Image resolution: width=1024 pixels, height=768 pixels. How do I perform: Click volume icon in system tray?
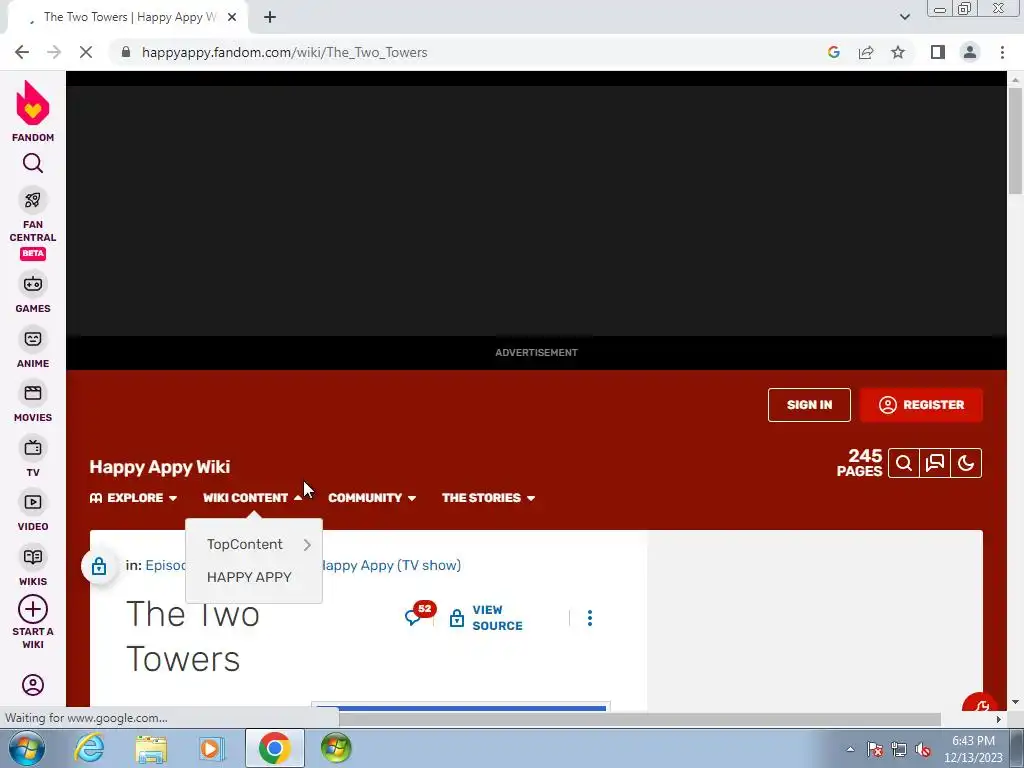(923, 750)
